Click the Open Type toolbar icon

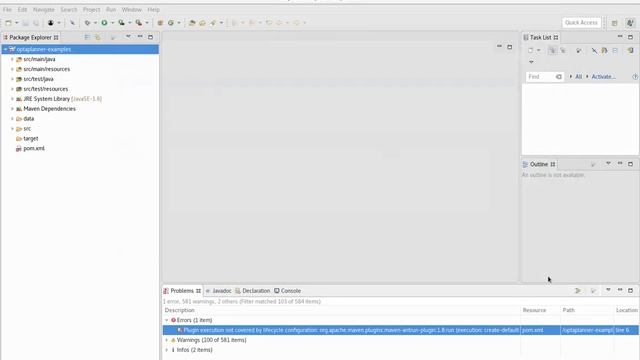(192, 23)
